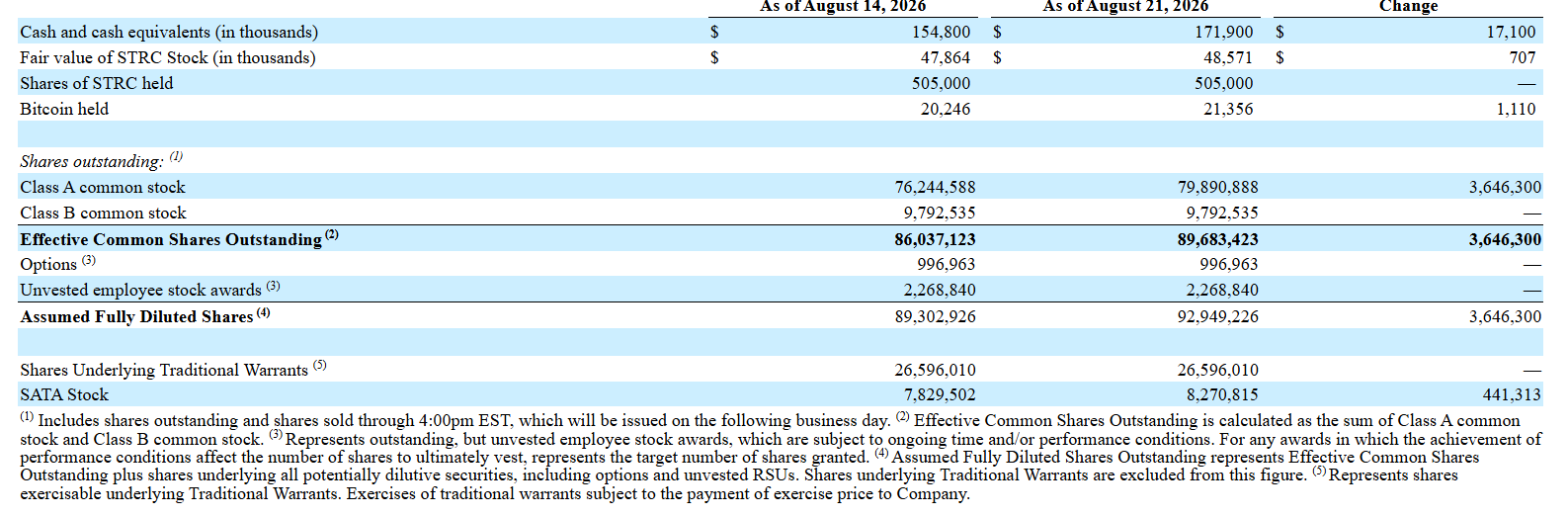Select the STRC change value 707

(1523, 57)
